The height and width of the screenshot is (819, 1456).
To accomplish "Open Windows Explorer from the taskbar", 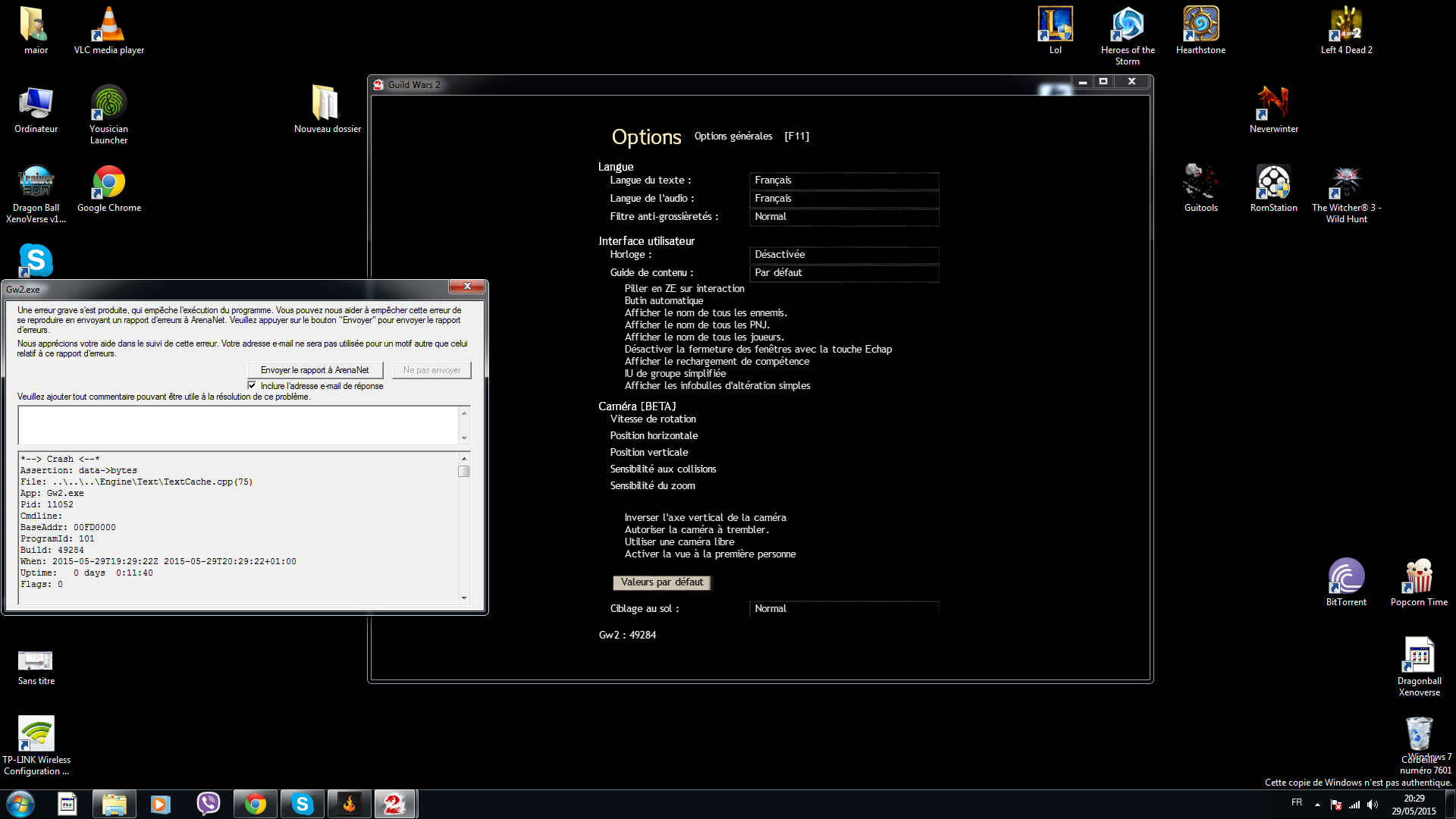I will point(114,804).
